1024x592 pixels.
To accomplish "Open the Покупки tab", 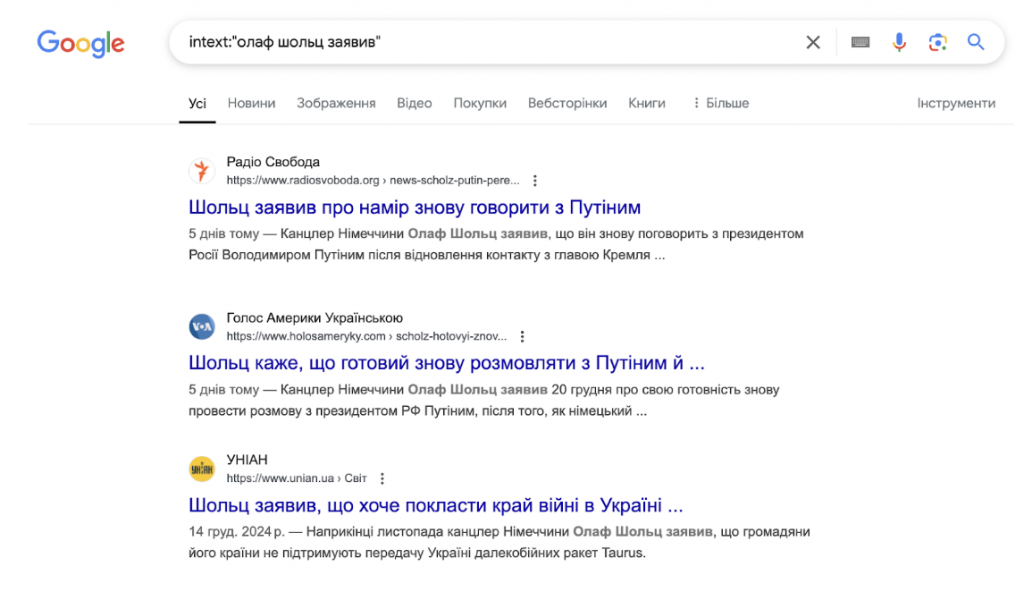I will point(480,103).
